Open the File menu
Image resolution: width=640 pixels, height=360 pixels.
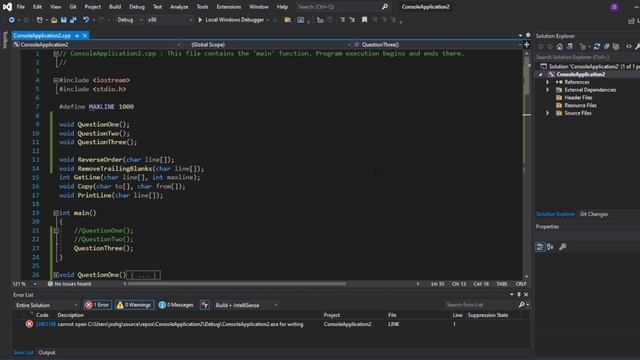[x=20, y=7]
